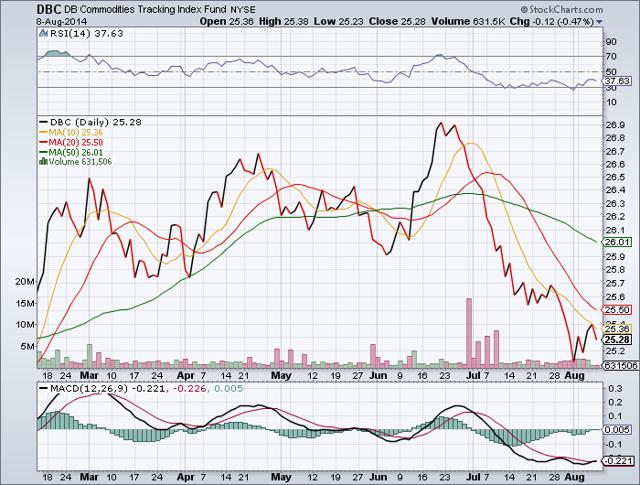Click the RSI(14) 37.63 legend label
Viewport: 640px width, 485px height.
click(x=87, y=33)
